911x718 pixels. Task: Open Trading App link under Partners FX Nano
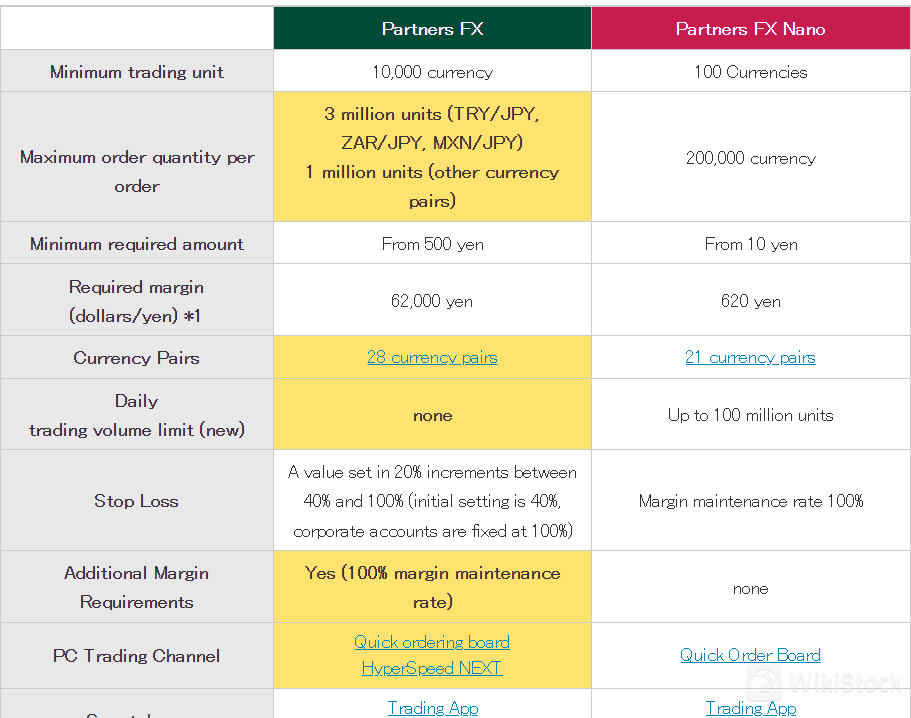pyautogui.click(x=750, y=708)
